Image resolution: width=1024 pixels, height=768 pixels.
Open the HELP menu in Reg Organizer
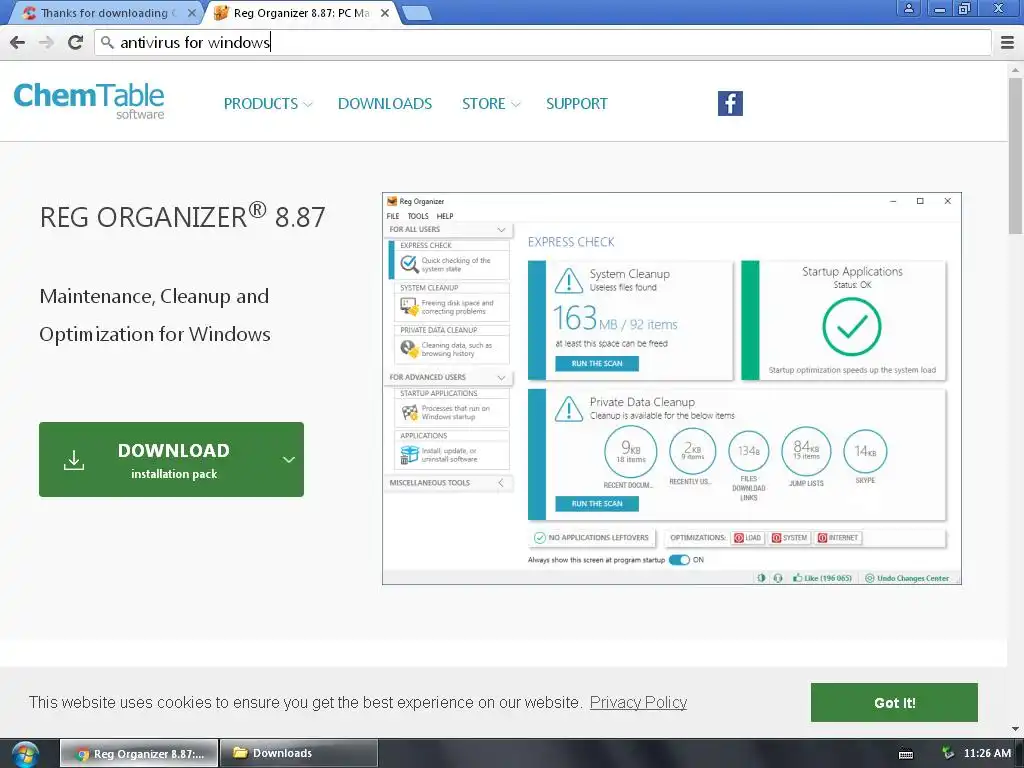(445, 216)
